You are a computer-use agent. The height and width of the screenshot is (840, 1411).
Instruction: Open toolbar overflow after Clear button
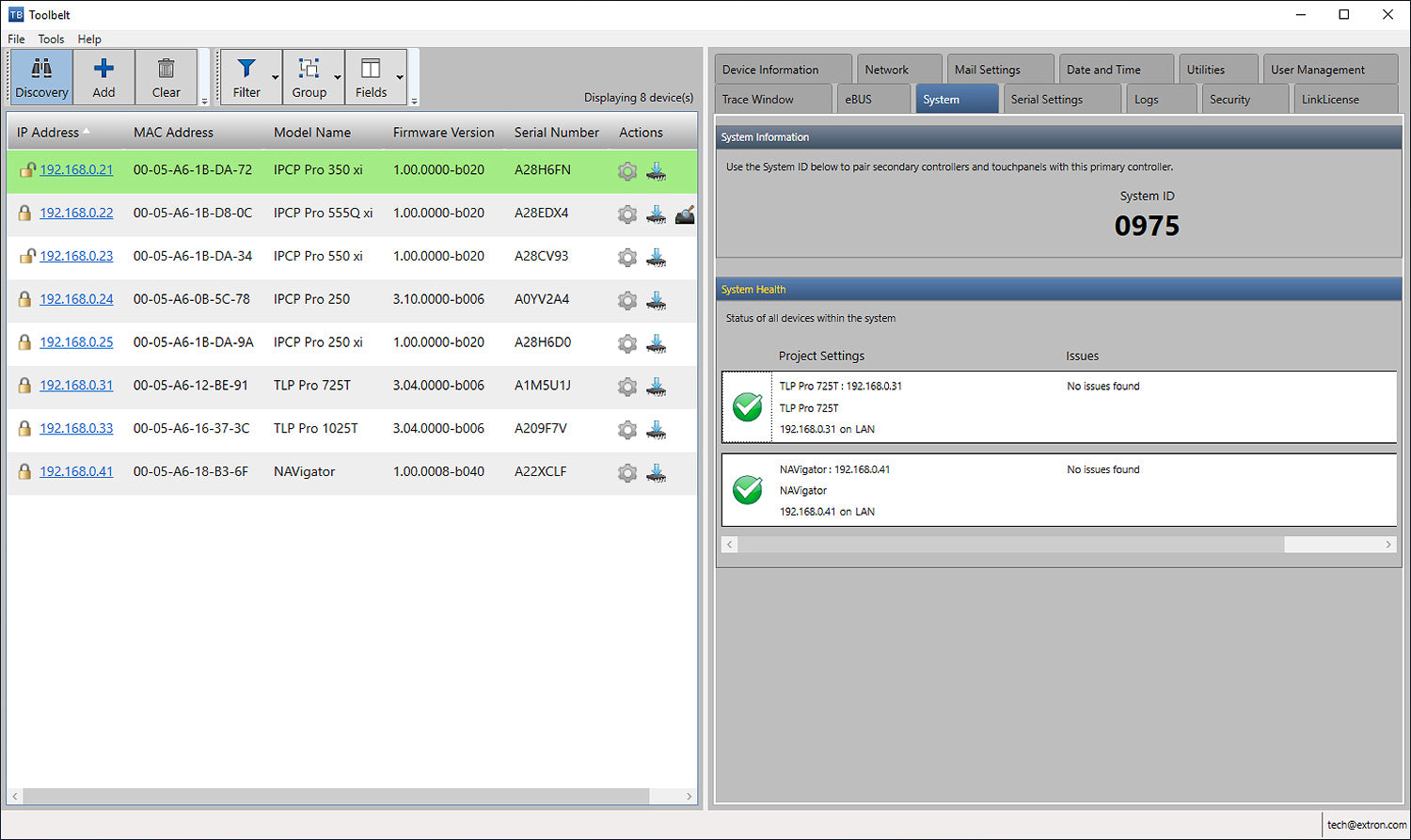[x=204, y=100]
